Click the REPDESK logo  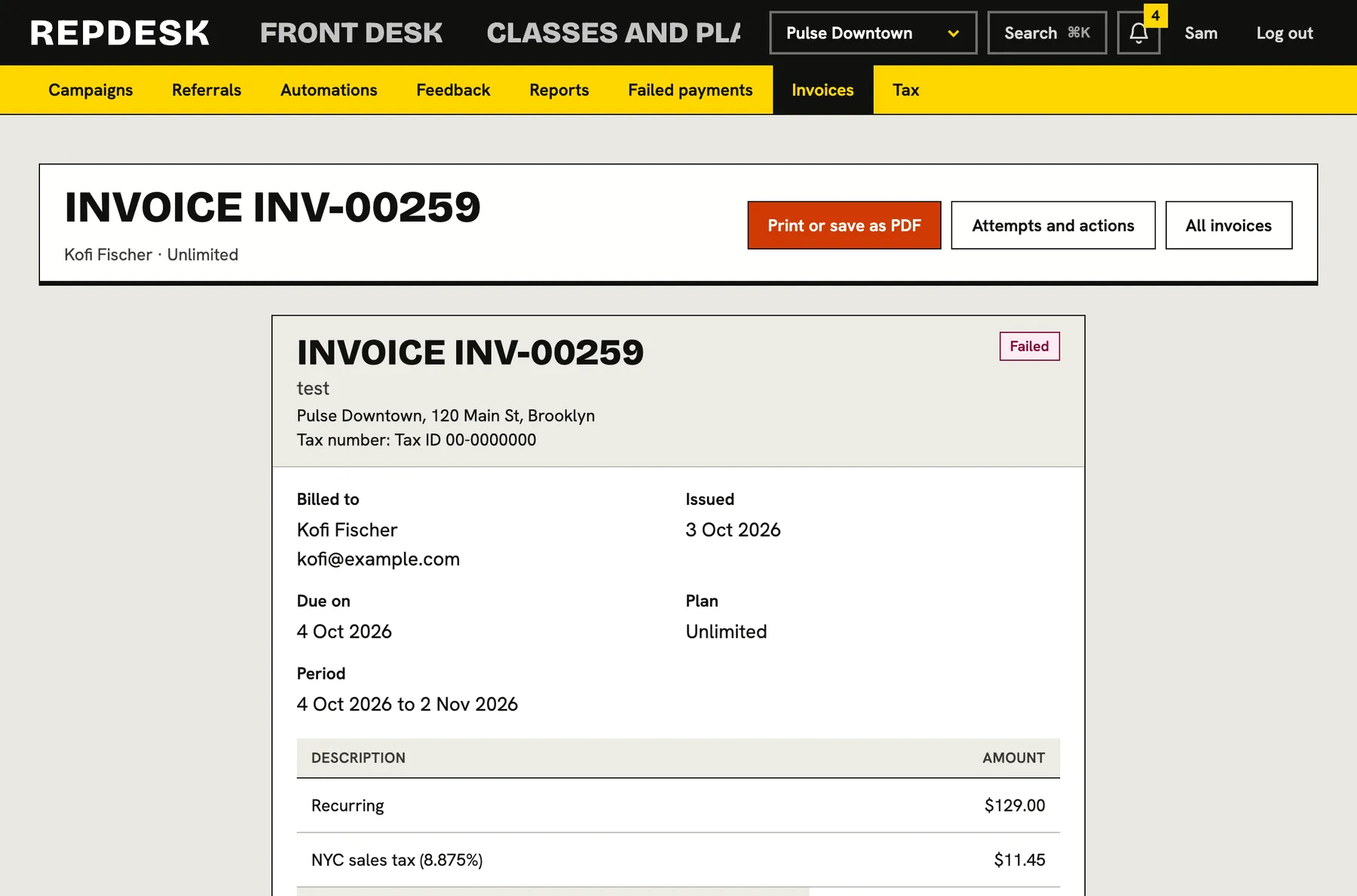pyautogui.click(x=120, y=33)
